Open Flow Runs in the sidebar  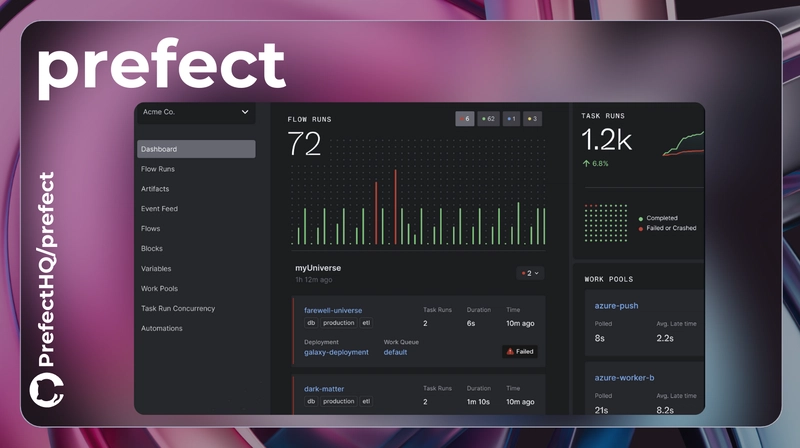click(x=158, y=169)
